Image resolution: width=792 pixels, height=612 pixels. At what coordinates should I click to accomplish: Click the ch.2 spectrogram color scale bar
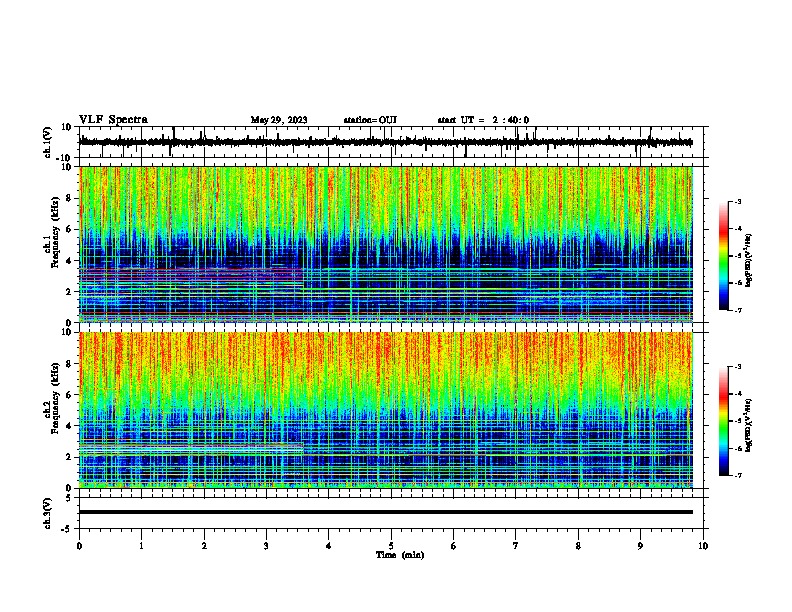[723, 421]
